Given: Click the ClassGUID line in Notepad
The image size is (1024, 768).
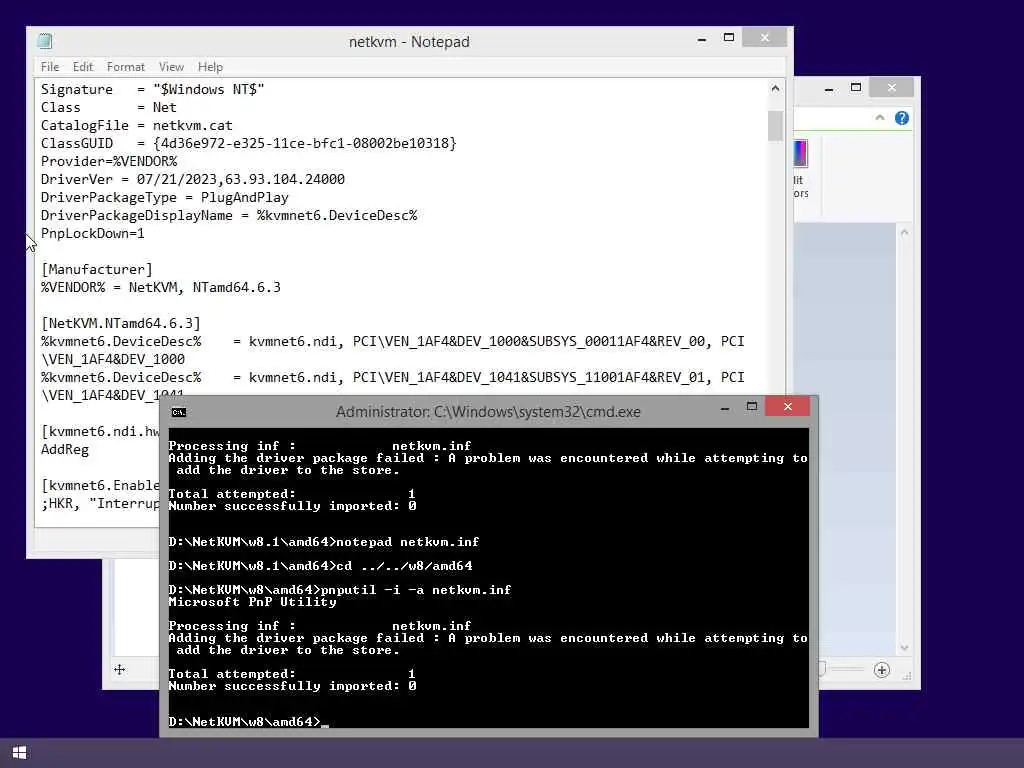Looking at the screenshot, I should (x=249, y=143).
